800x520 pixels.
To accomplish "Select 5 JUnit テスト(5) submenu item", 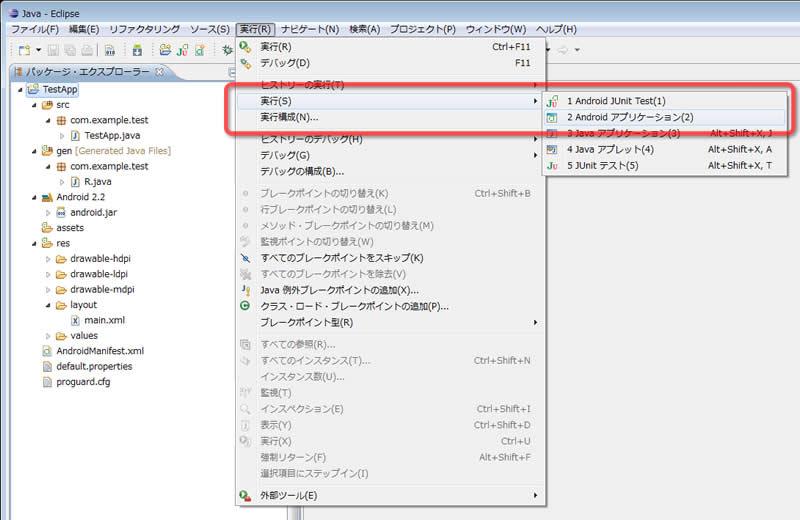I will coord(665,166).
